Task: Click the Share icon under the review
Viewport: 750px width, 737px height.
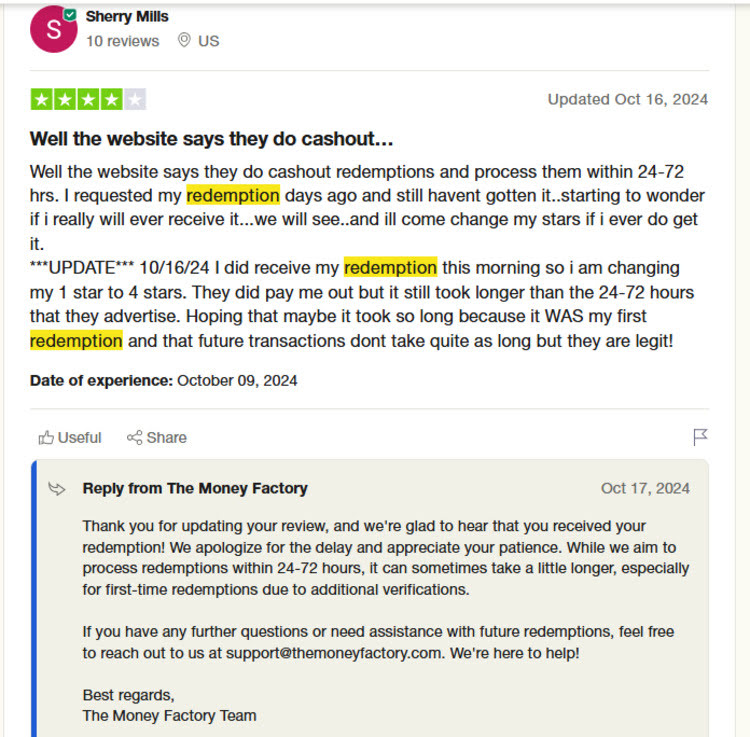Action: point(134,437)
